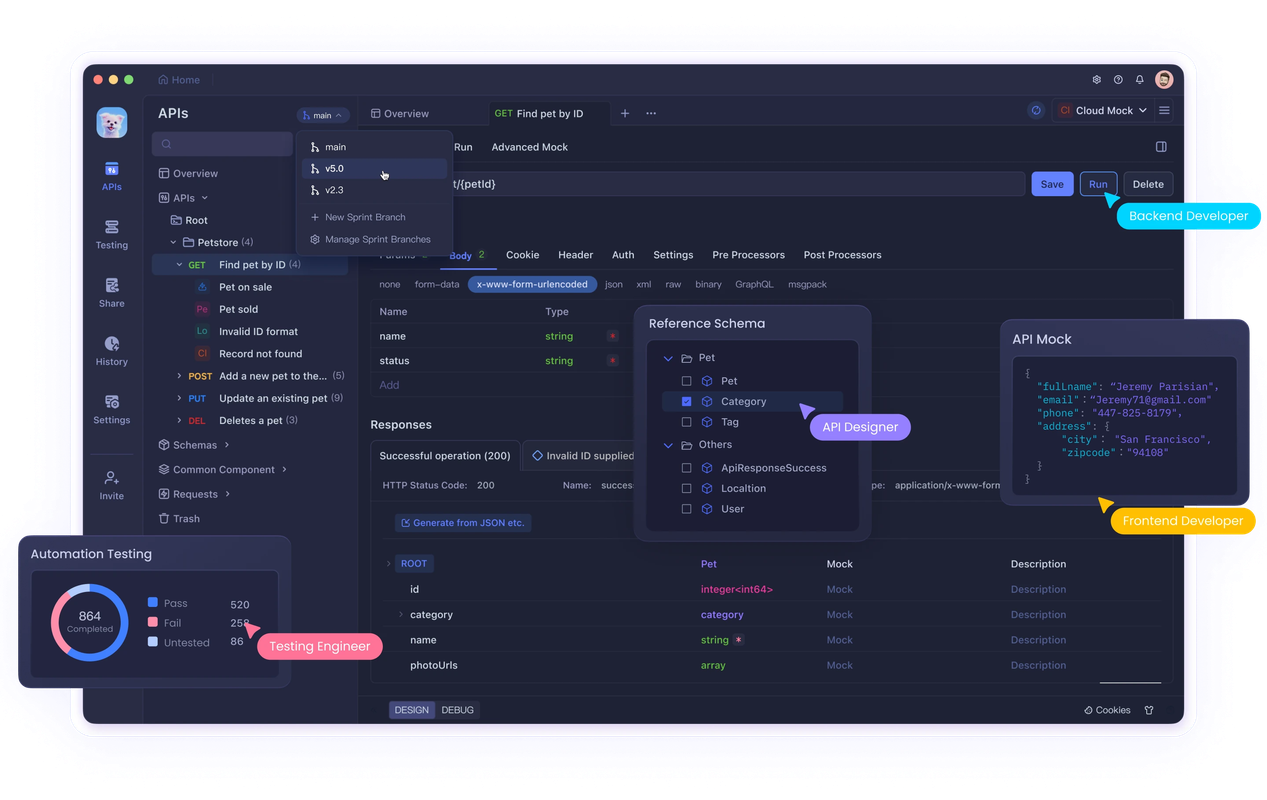Check the Tag schema checkbox

[x=686, y=422]
